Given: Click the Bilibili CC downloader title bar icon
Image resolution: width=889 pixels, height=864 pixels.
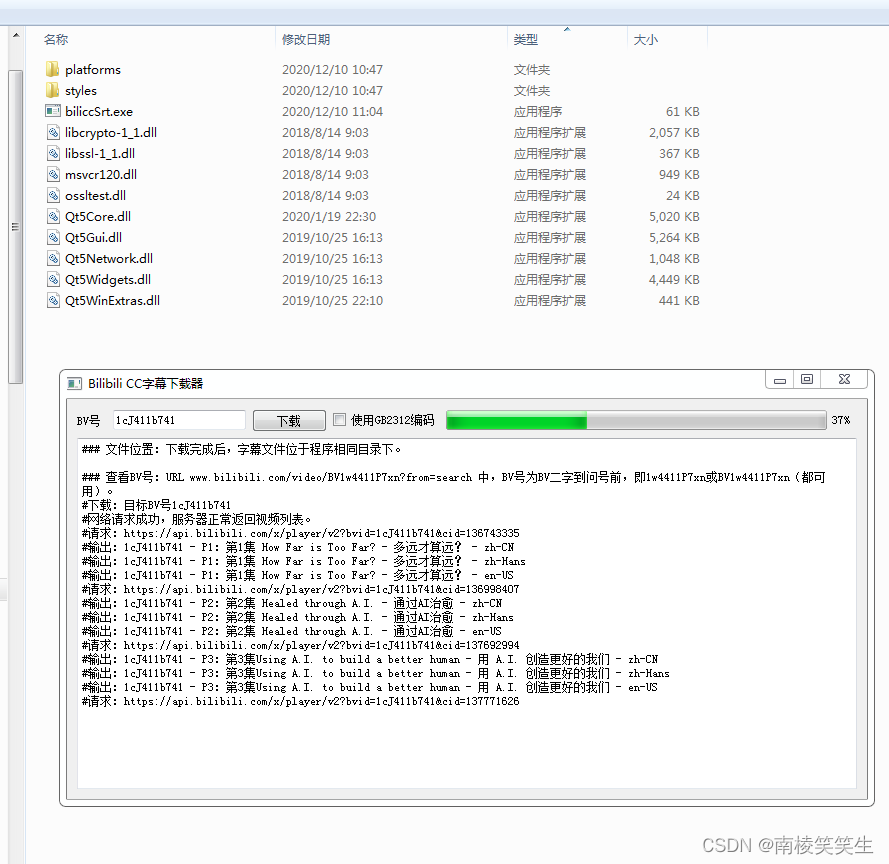Looking at the screenshot, I should pos(74,384).
